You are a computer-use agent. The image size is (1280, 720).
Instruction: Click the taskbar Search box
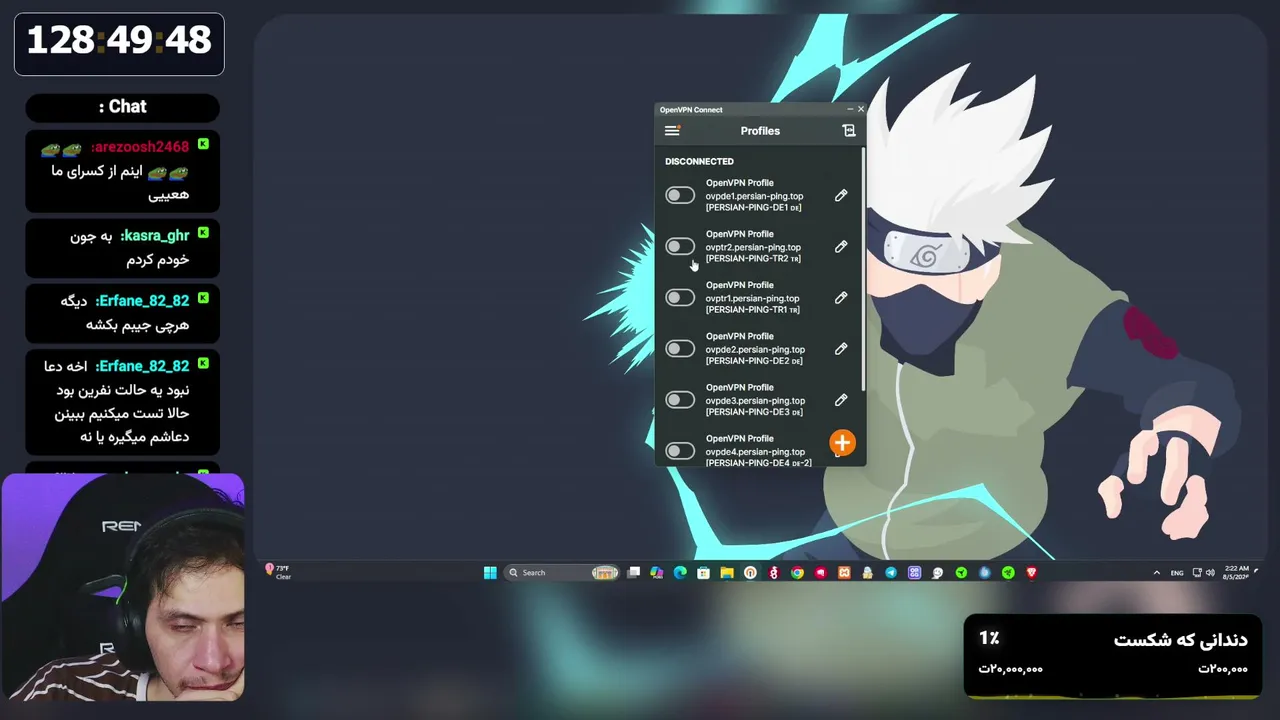click(562, 573)
